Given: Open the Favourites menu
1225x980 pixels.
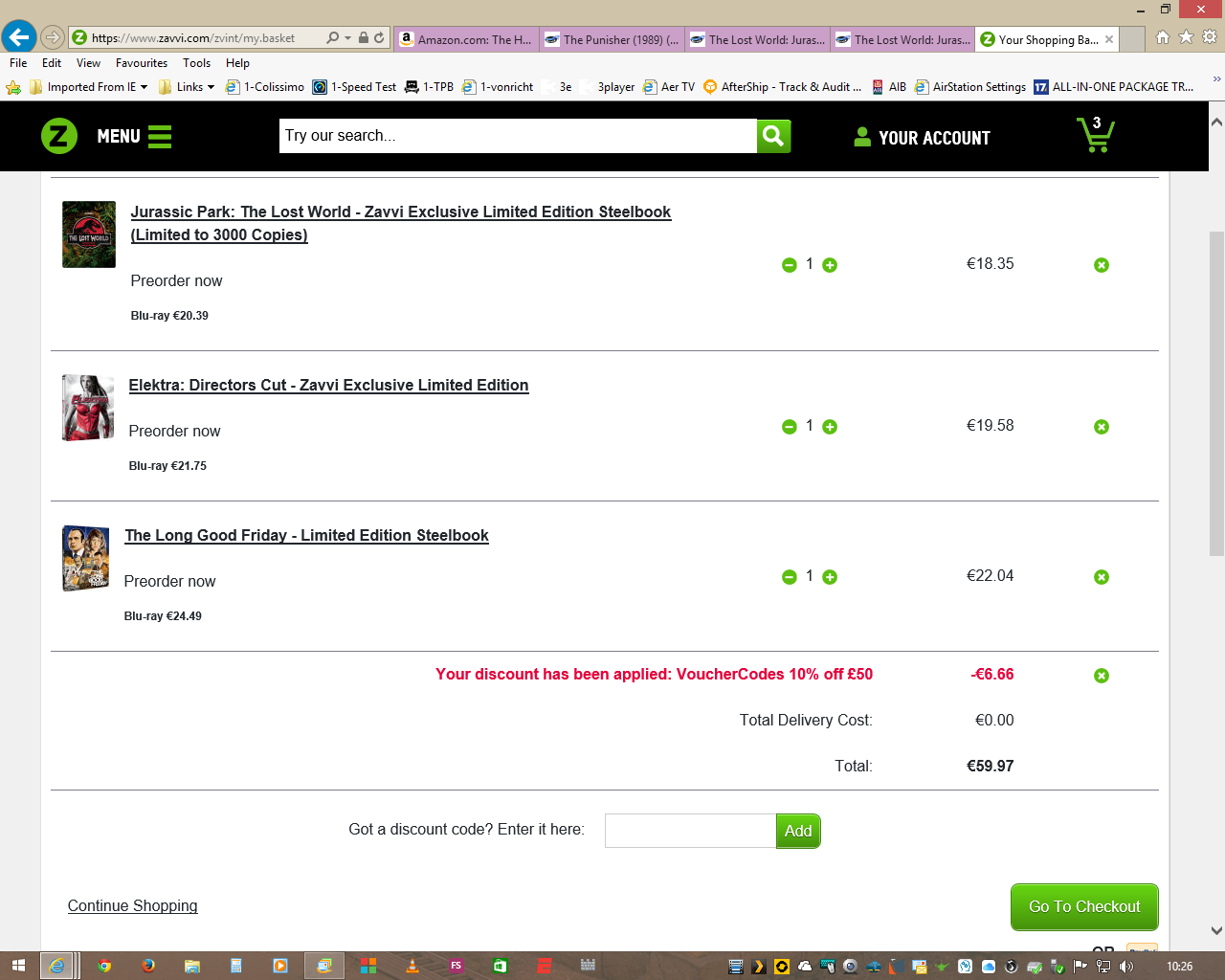Looking at the screenshot, I should point(142,63).
